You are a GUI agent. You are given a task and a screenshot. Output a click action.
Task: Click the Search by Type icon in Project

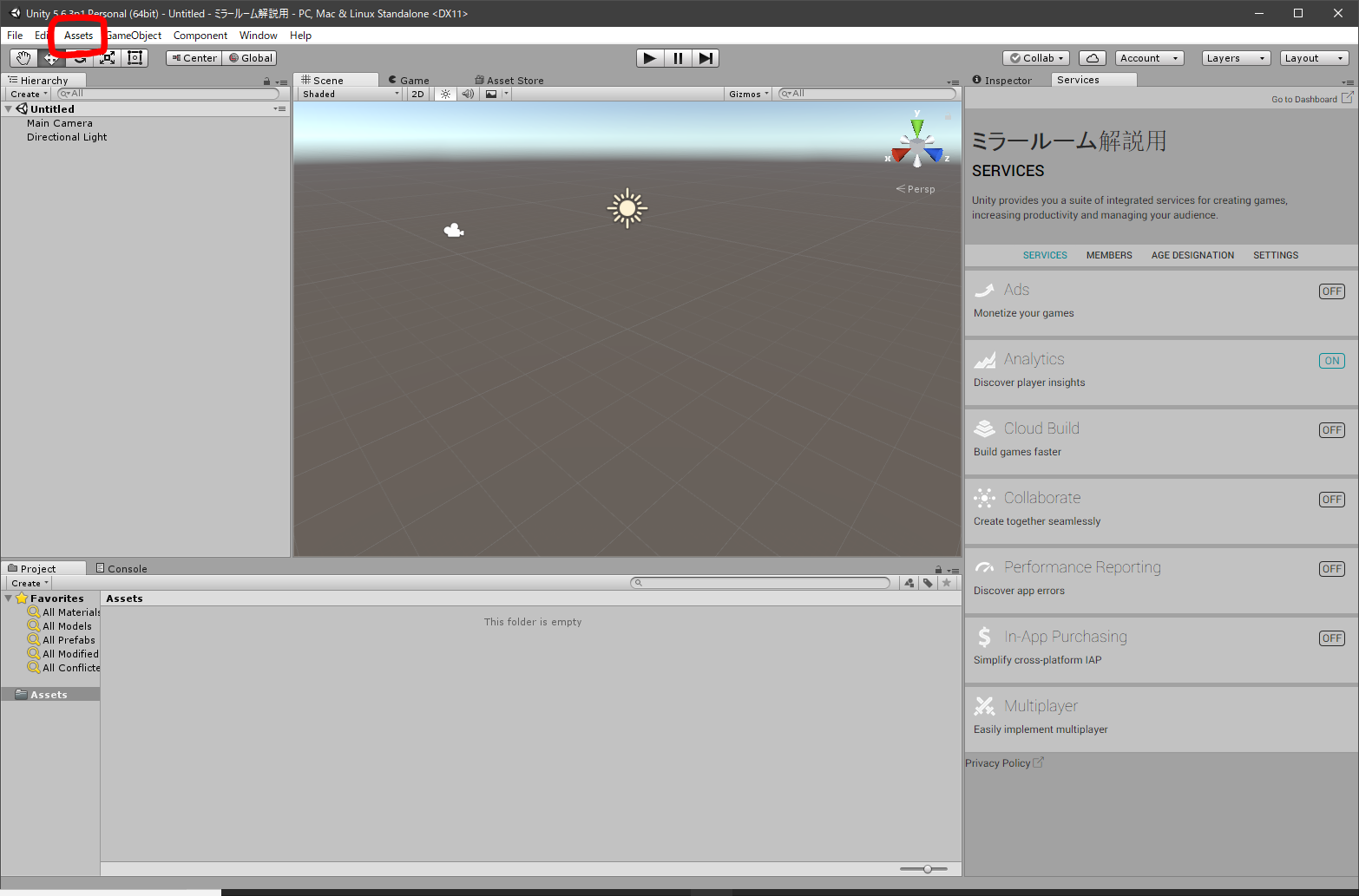[x=909, y=583]
